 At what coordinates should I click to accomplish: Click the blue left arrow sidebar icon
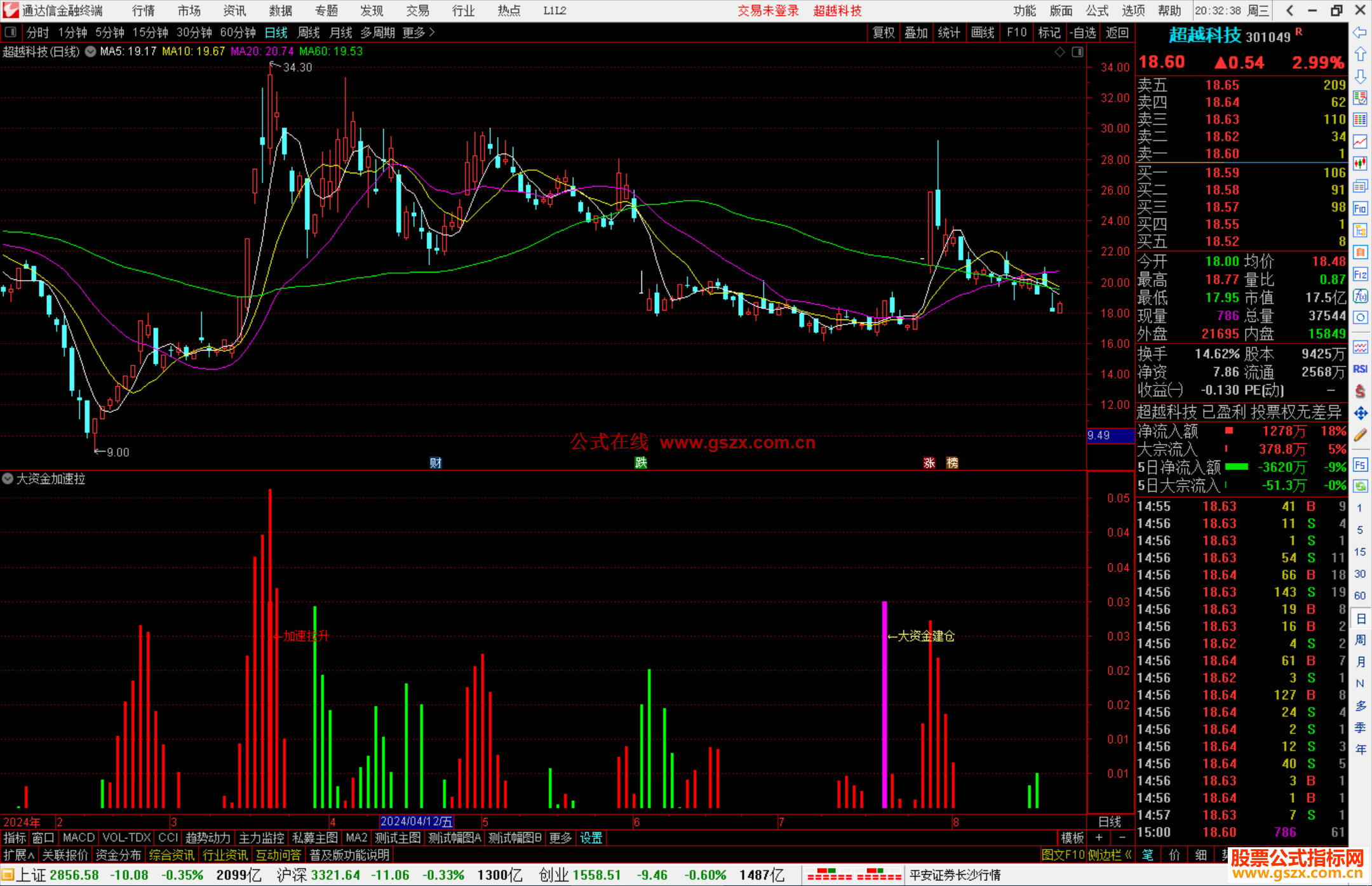(1360, 32)
